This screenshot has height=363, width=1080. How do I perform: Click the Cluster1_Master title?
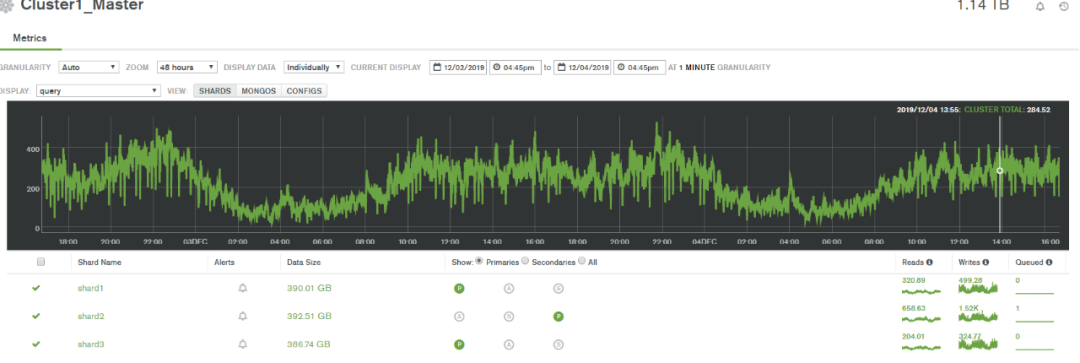[82, 6]
